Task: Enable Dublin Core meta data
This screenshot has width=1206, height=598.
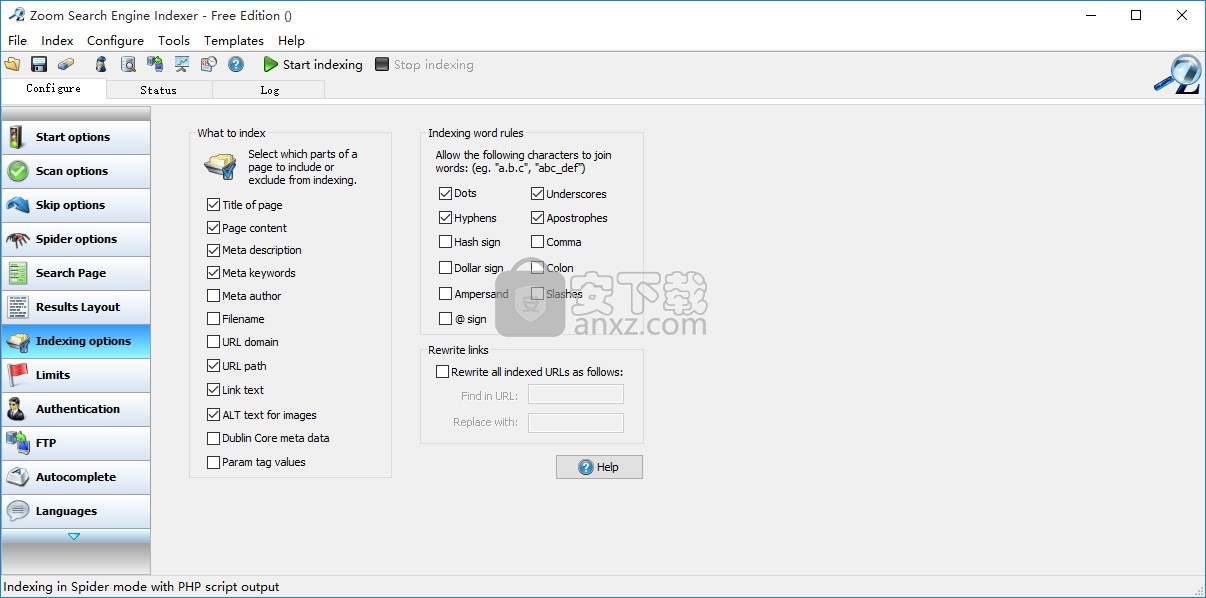Action: [213, 438]
